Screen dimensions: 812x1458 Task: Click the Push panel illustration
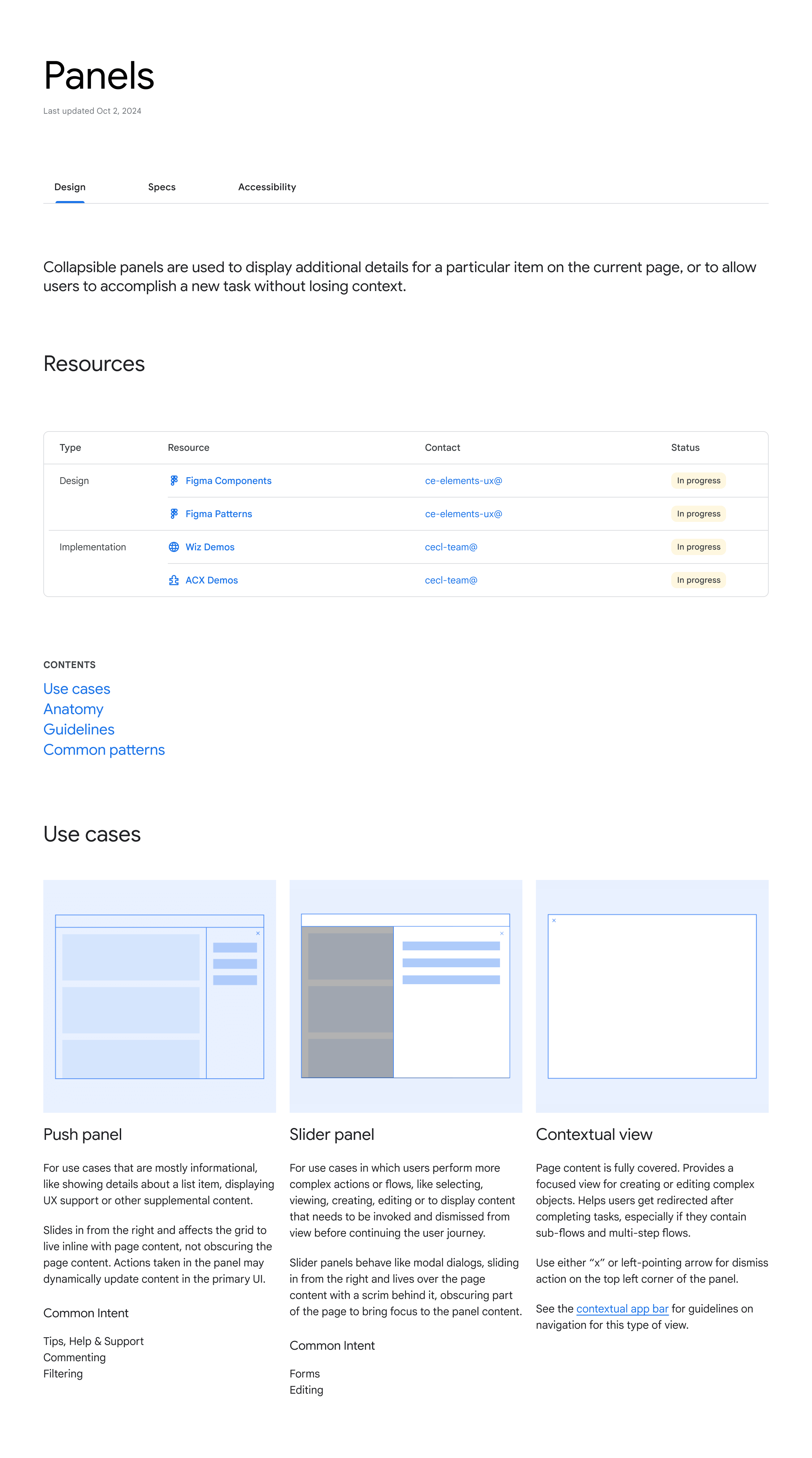(160, 996)
